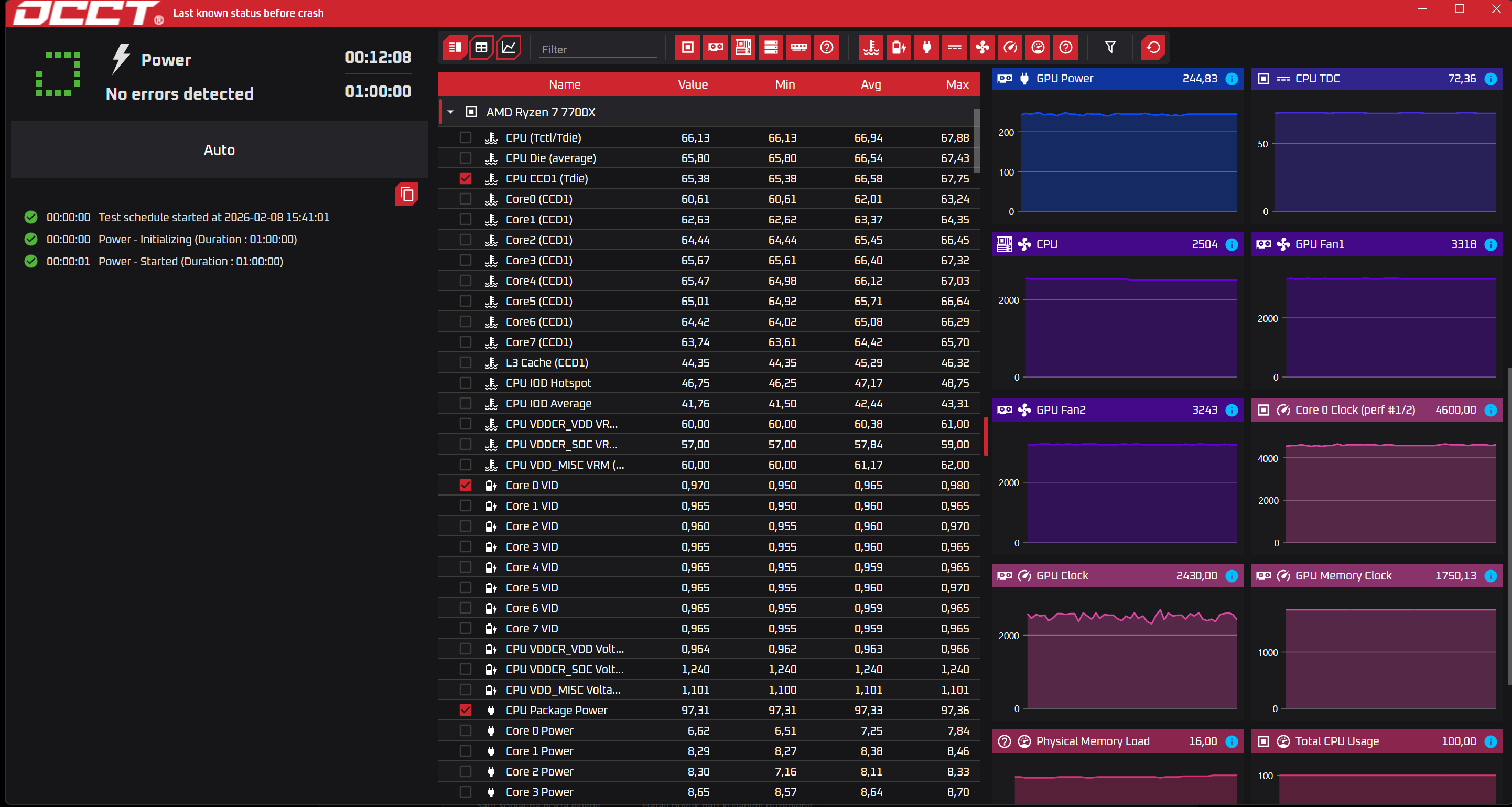
Task: Toggle the fan speed sensor filter
Action: pos(982,48)
